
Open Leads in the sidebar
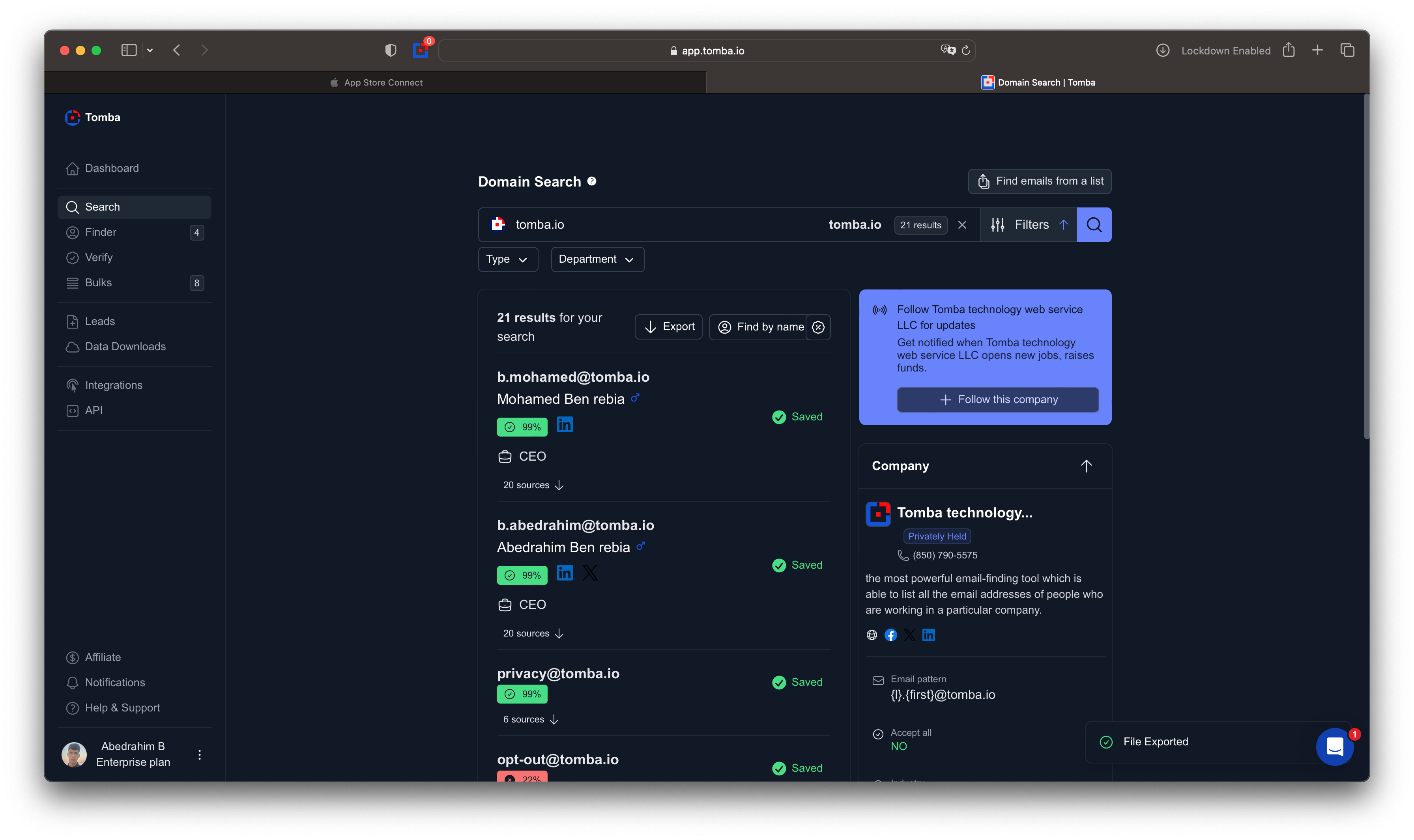click(134, 321)
